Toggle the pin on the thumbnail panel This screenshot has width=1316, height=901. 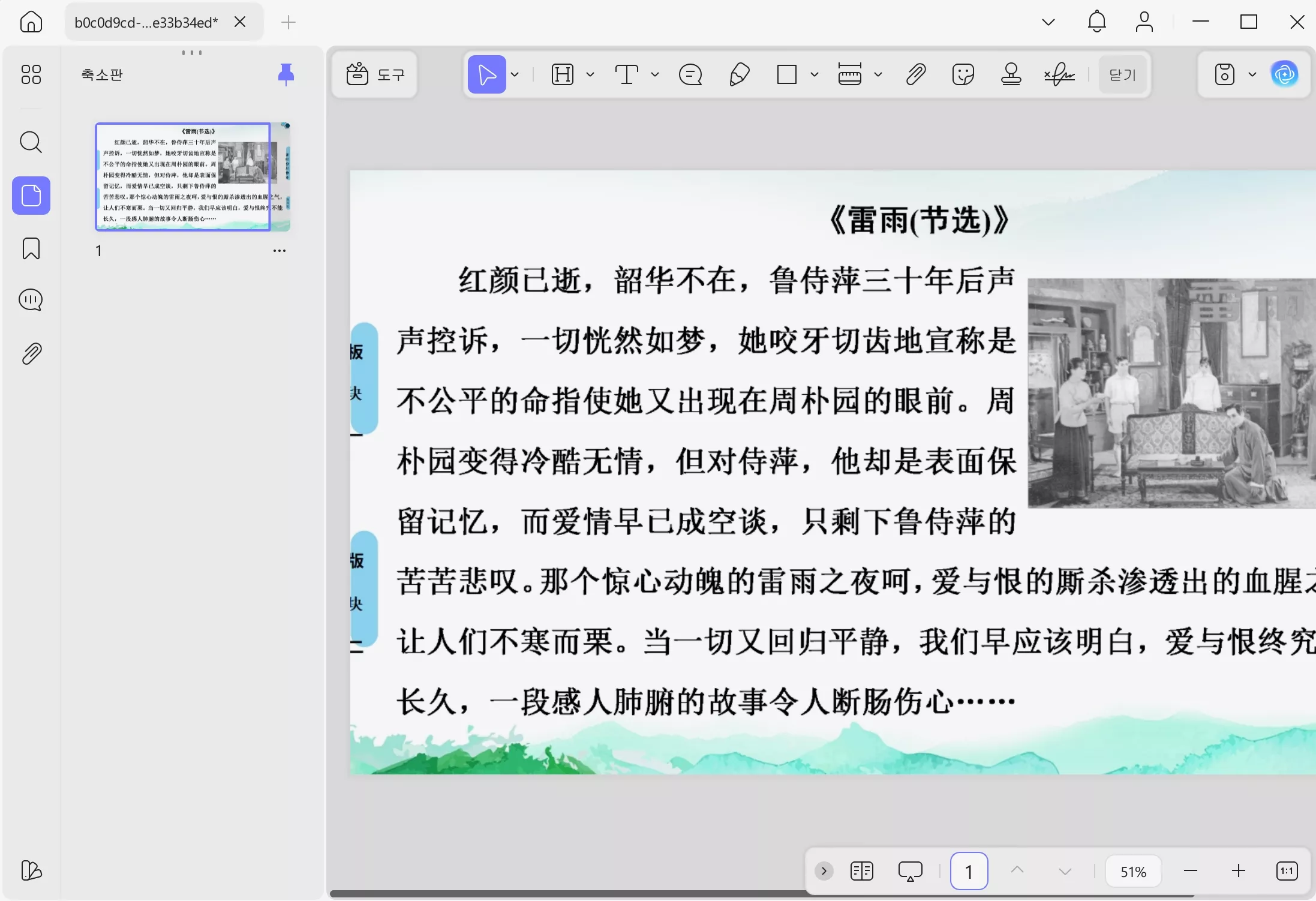coord(286,74)
